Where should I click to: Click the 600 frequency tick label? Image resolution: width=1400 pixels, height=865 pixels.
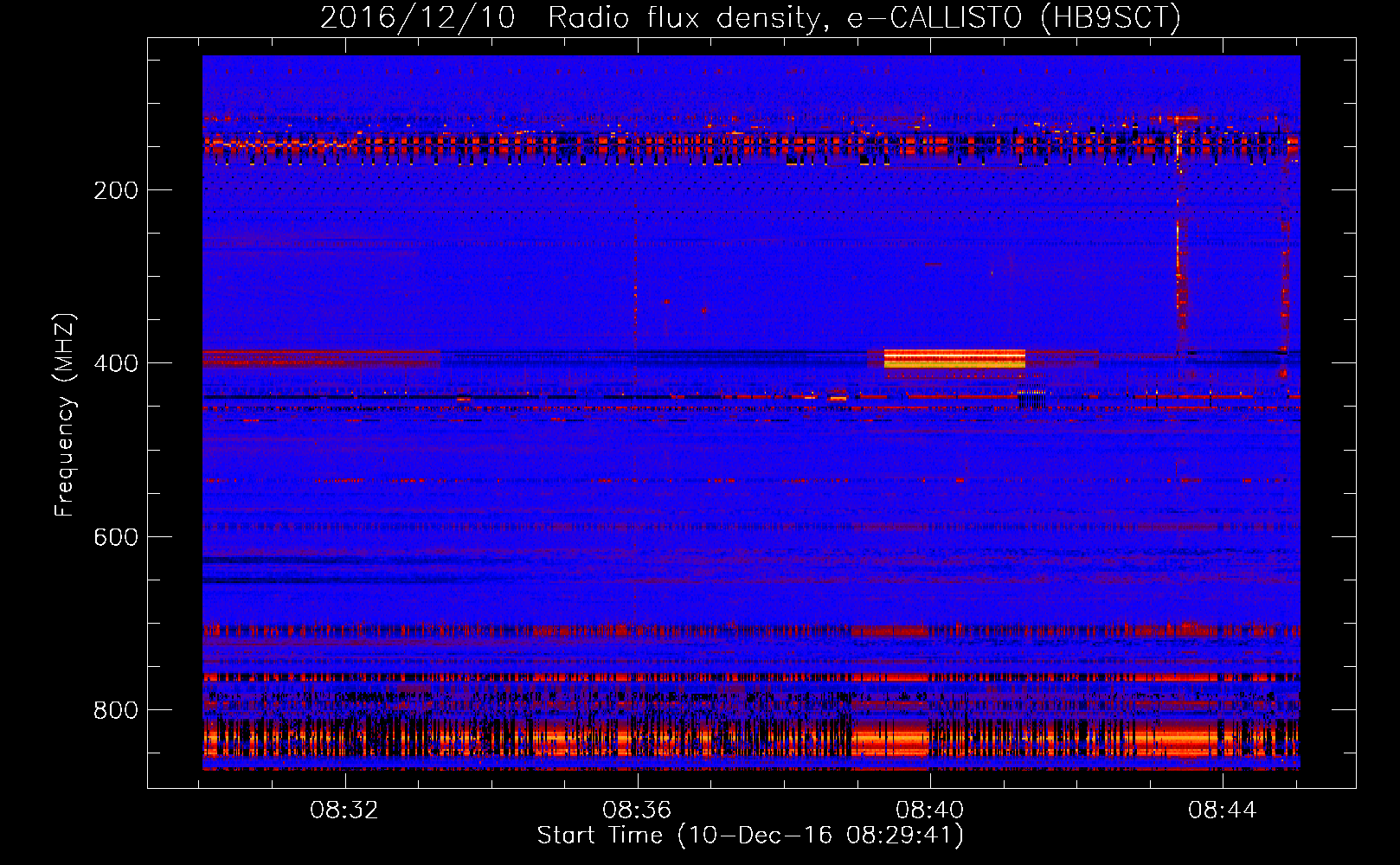[116, 537]
